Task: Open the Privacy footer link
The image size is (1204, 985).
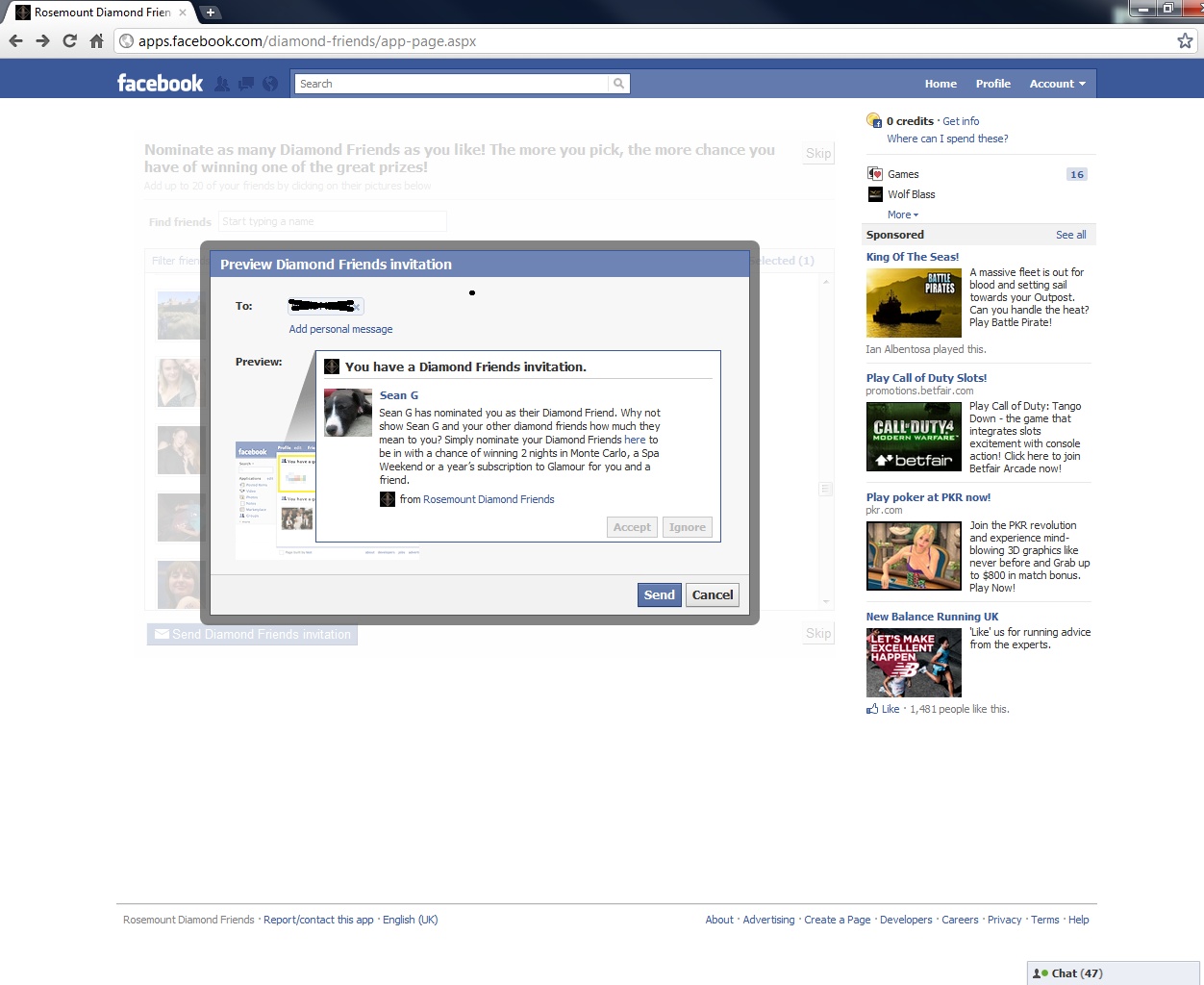Action: [x=1005, y=920]
